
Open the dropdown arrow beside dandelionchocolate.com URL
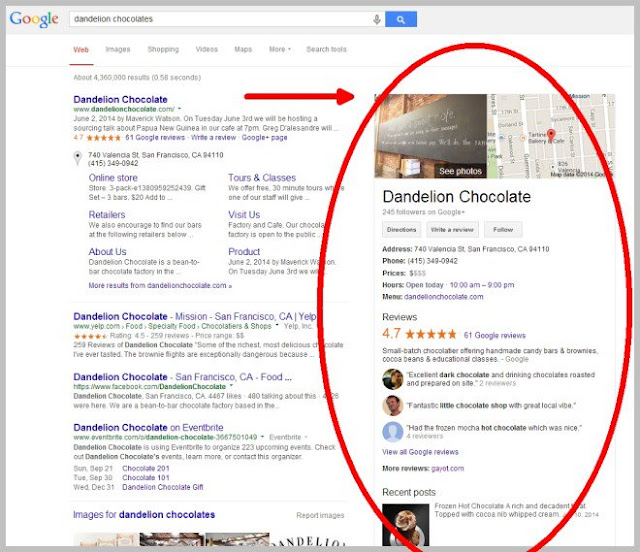click(179, 109)
